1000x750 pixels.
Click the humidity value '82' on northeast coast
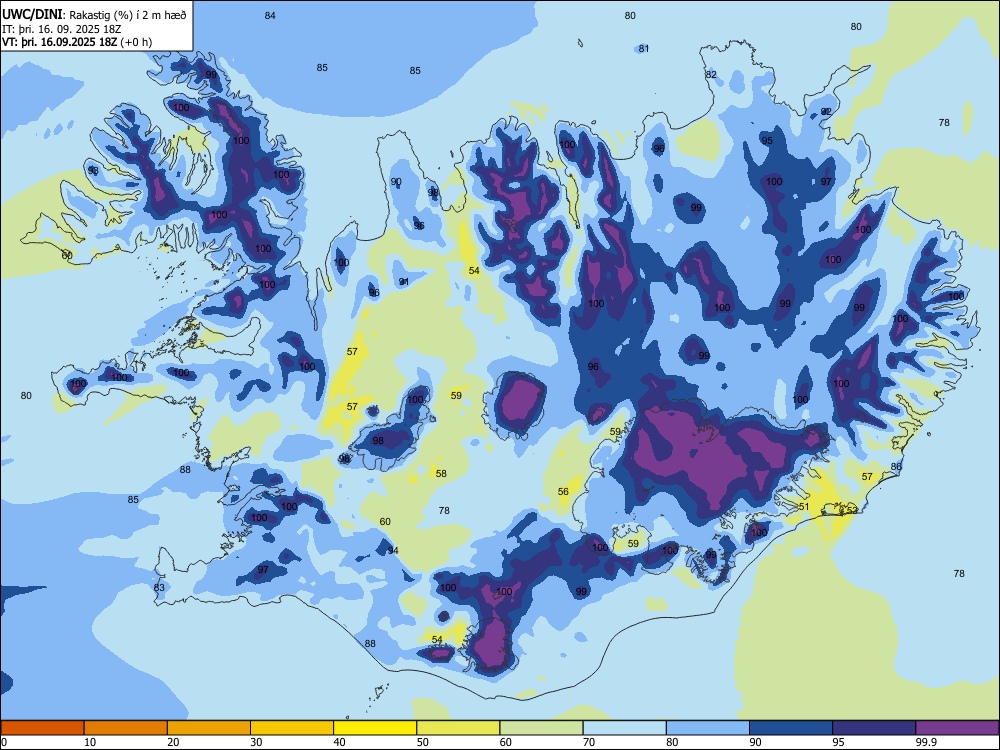(711, 74)
